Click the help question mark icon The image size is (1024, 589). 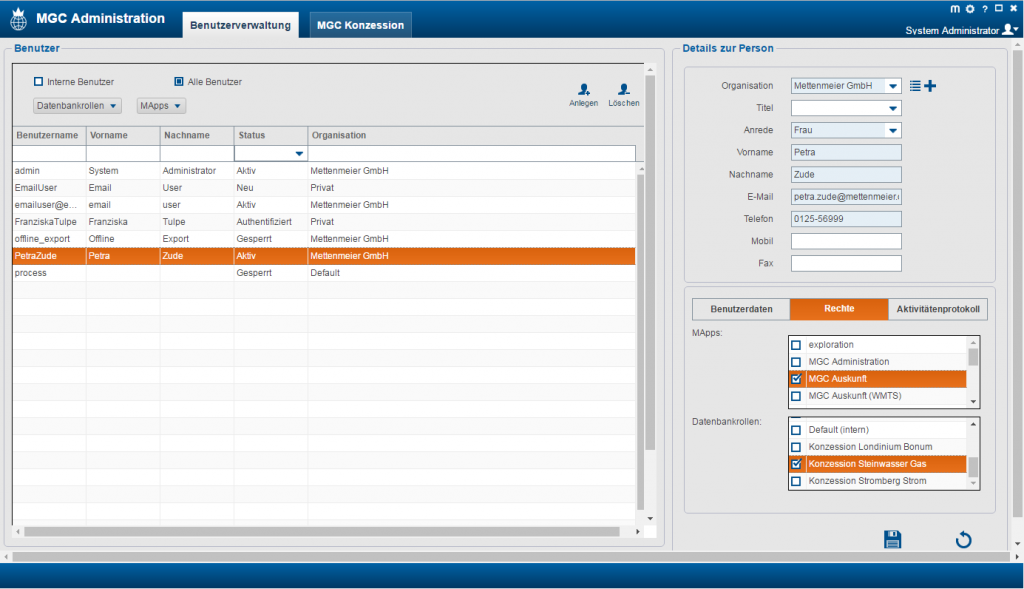[984, 9]
